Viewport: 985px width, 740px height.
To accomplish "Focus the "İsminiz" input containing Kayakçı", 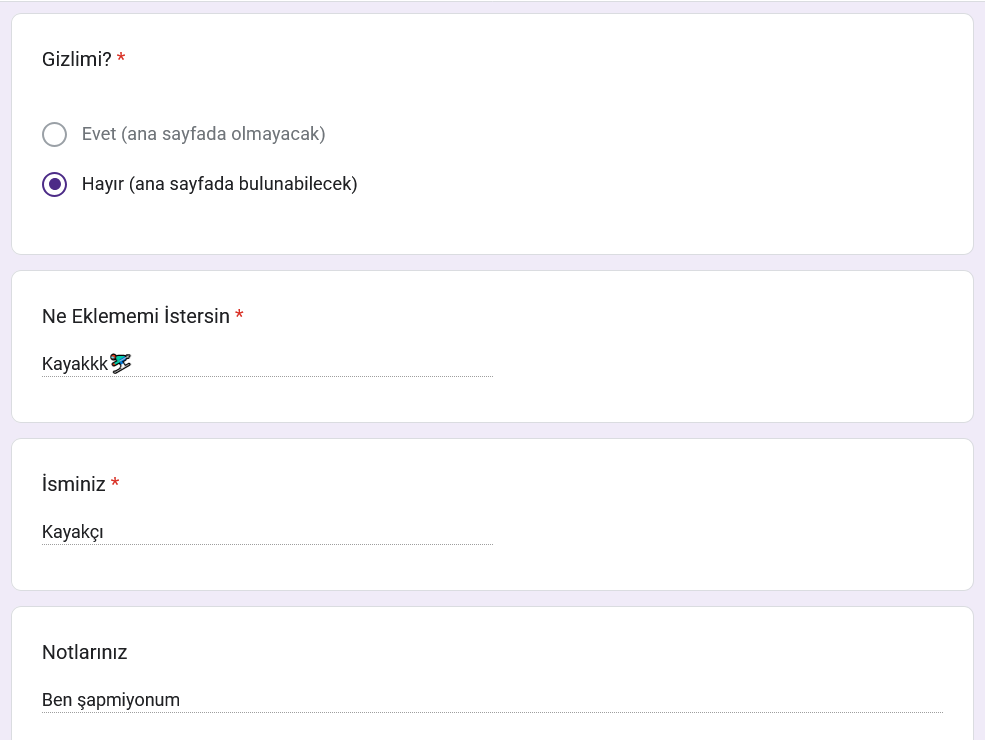I will pos(268,532).
